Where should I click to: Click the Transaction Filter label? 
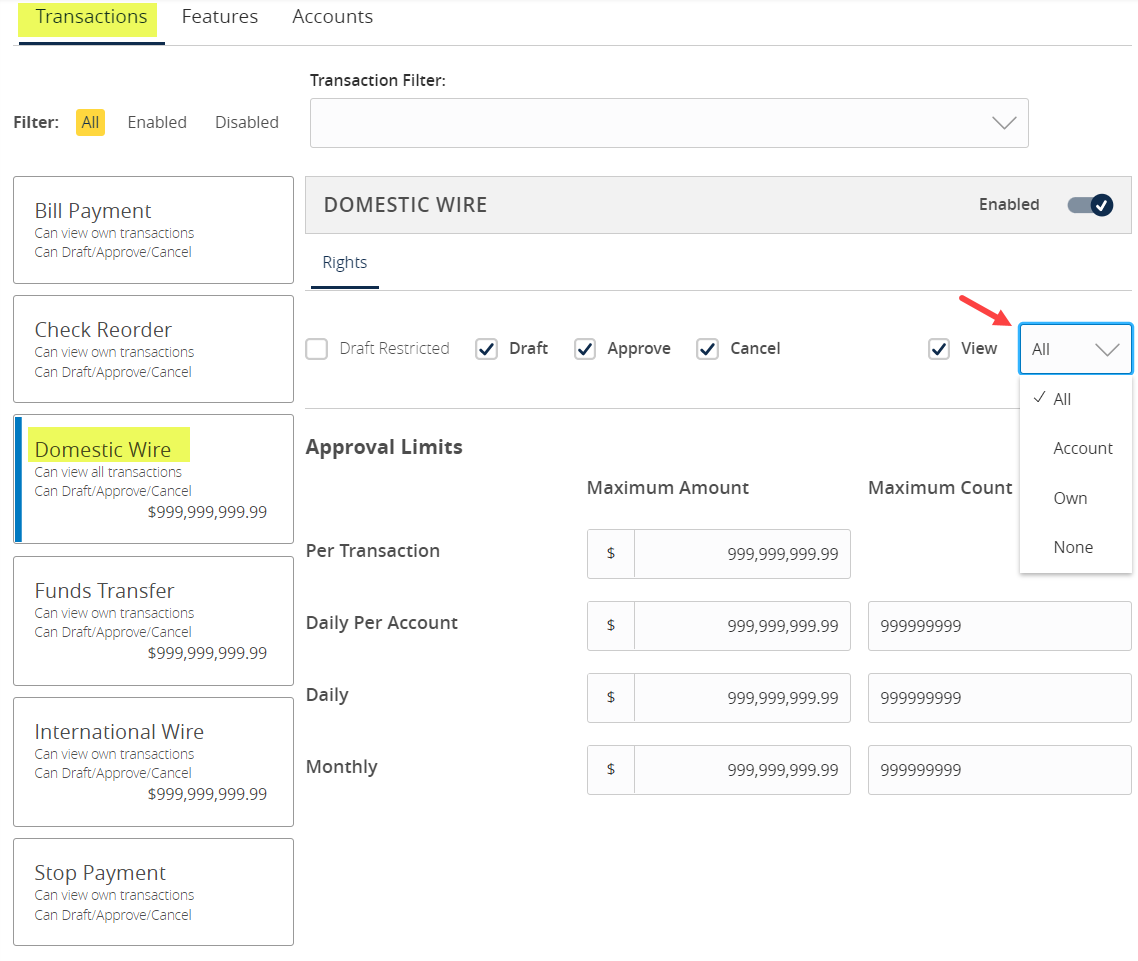click(x=377, y=81)
